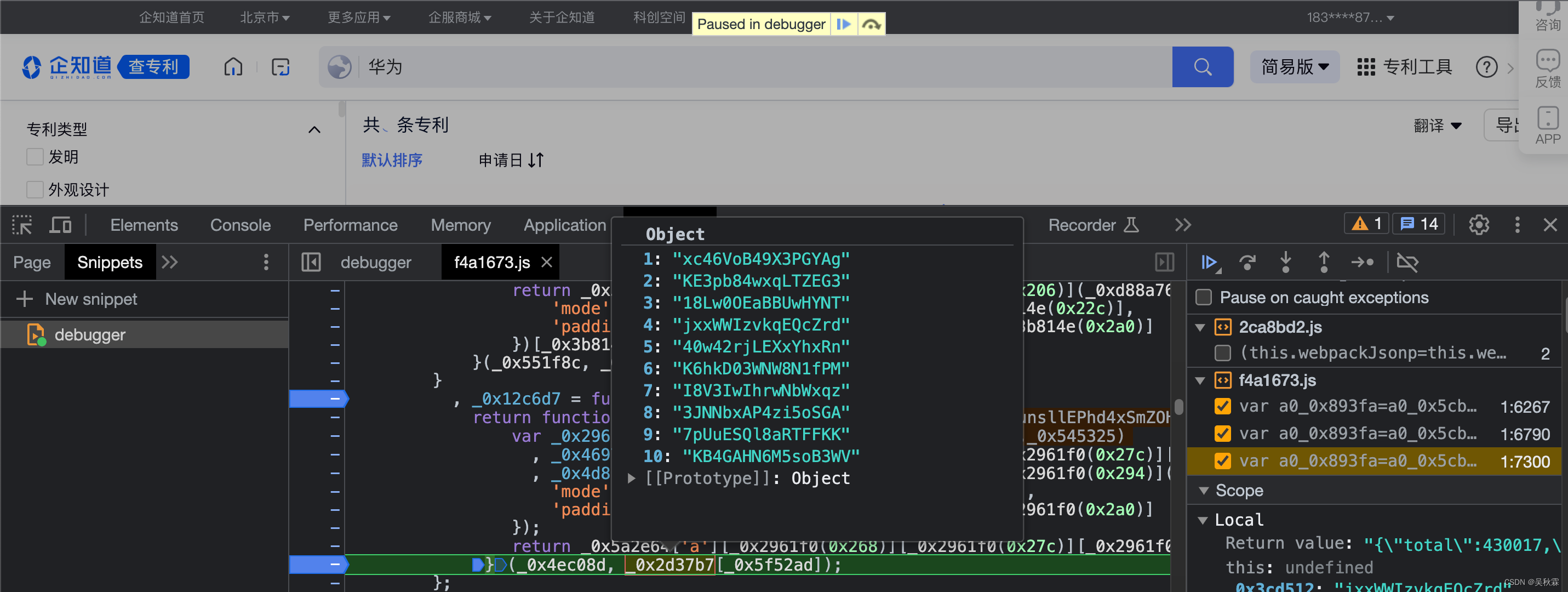Toggle device toolbar icon
This screenshot has width=1568, height=592.
pyautogui.click(x=60, y=225)
